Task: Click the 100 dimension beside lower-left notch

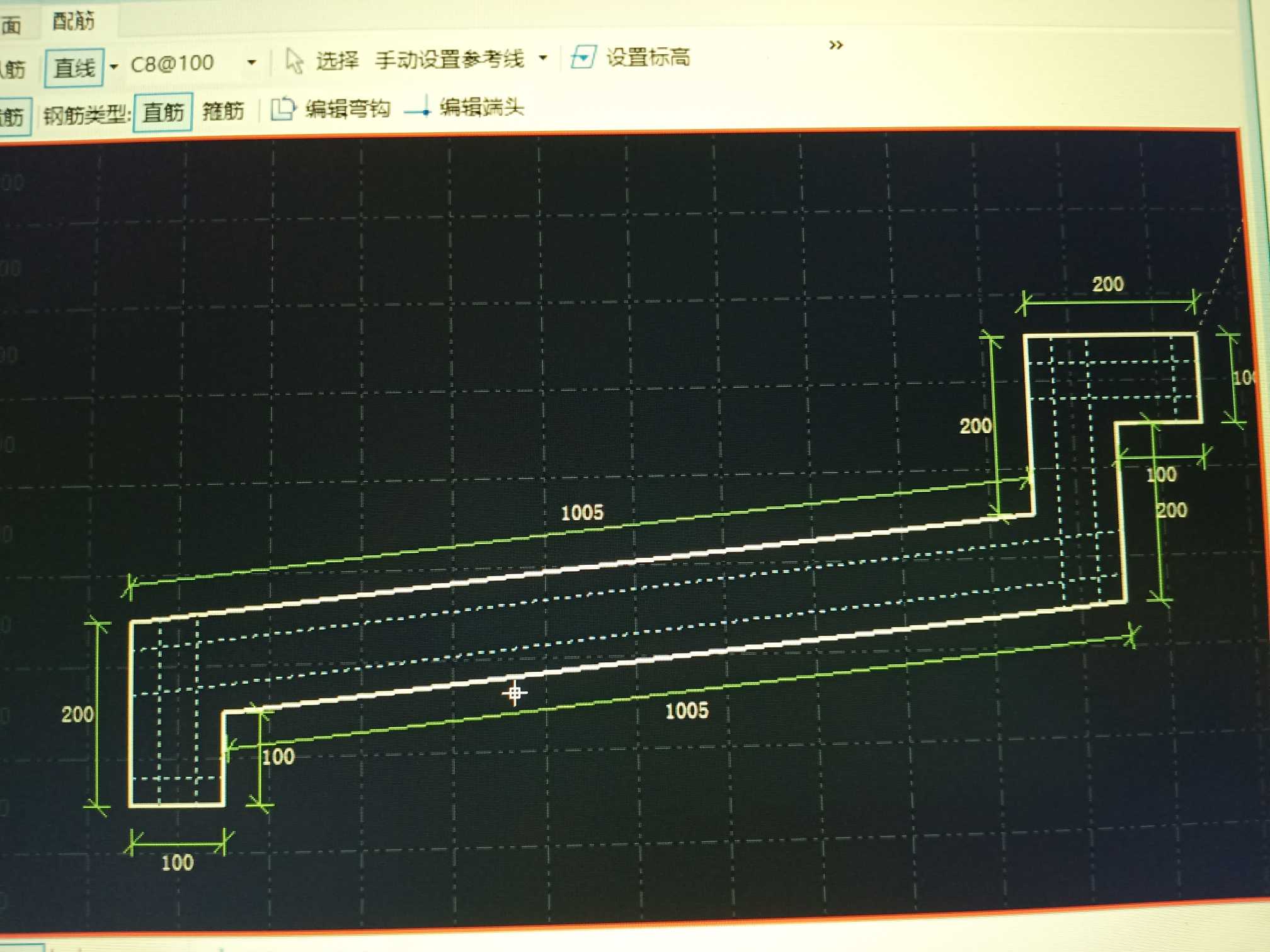Action: coord(278,756)
